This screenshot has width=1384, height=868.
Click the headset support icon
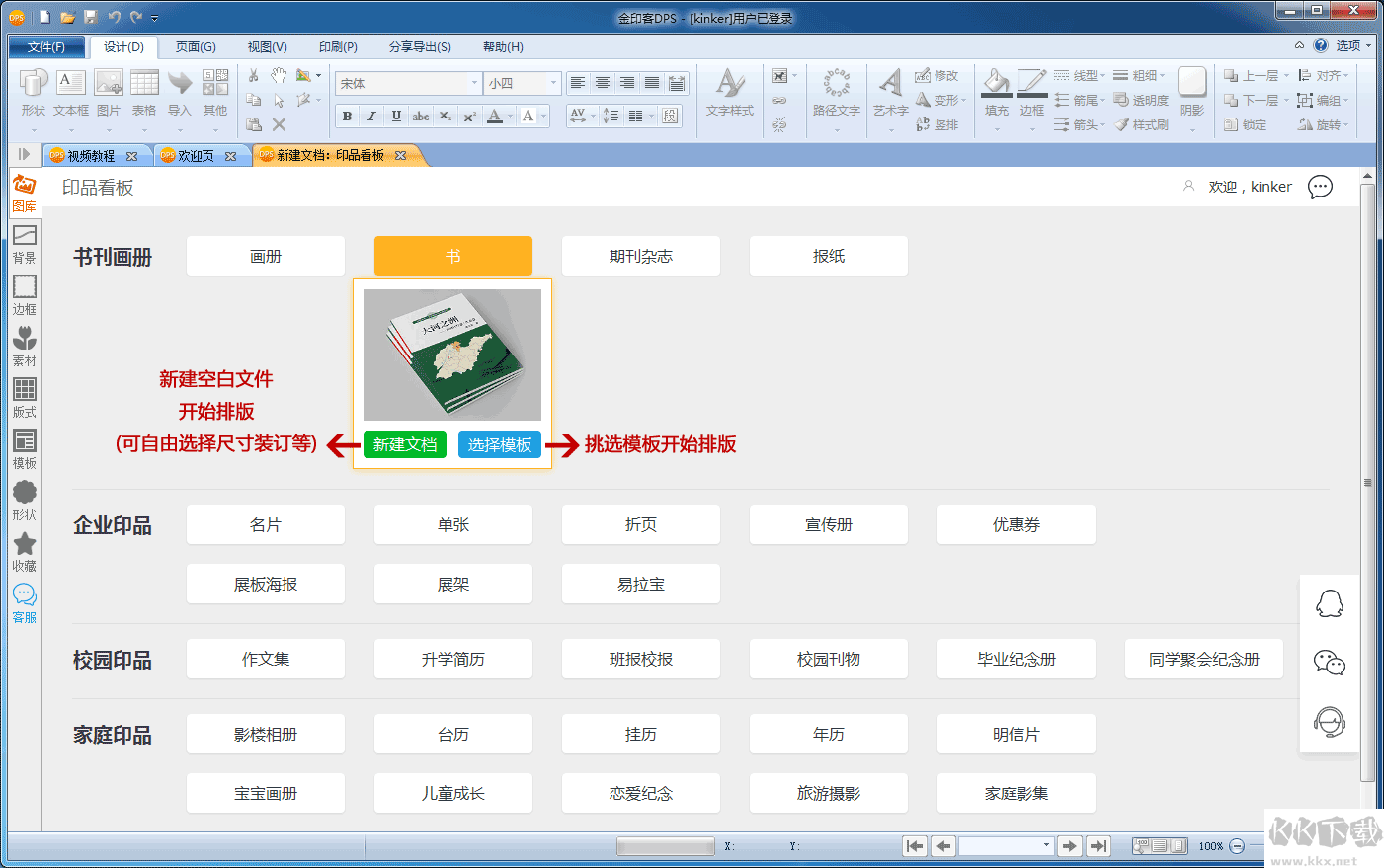pos(1330,722)
